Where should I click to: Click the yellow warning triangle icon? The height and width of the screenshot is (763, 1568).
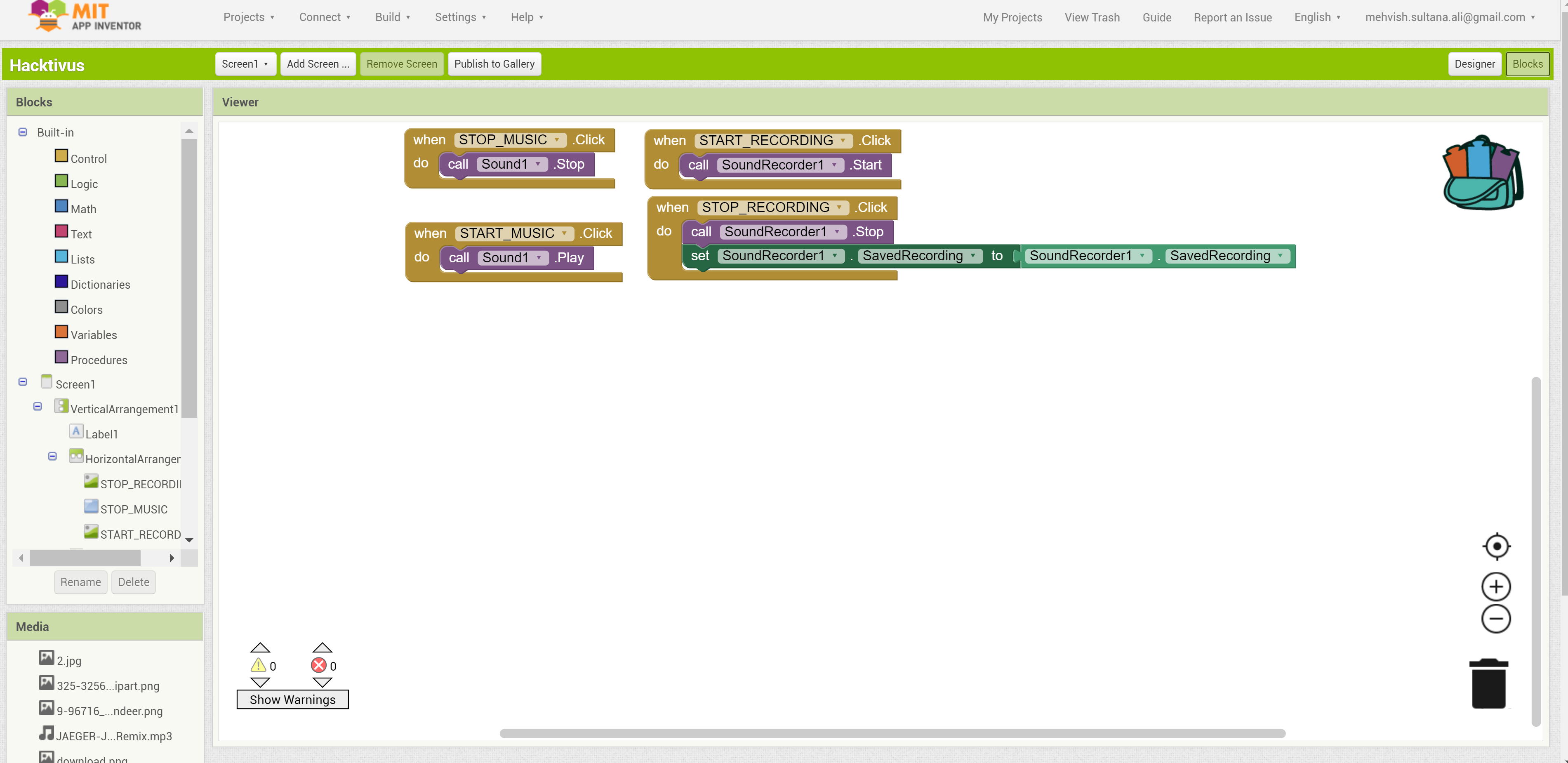tap(259, 665)
